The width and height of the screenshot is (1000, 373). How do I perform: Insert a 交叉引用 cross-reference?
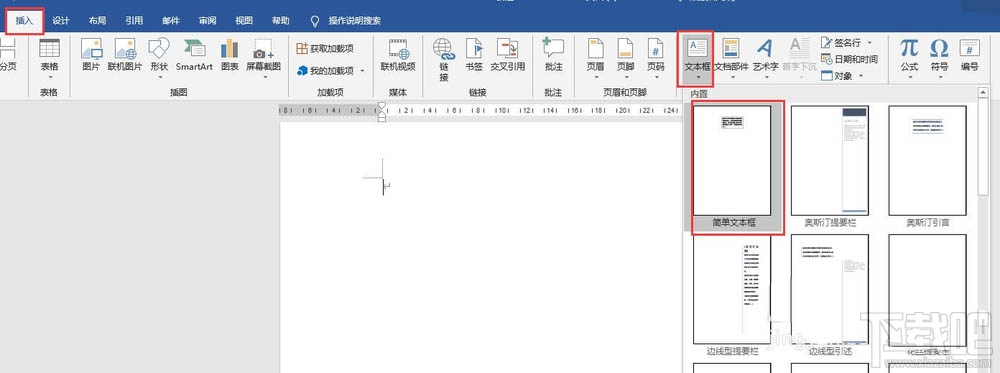(x=508, y=55)
